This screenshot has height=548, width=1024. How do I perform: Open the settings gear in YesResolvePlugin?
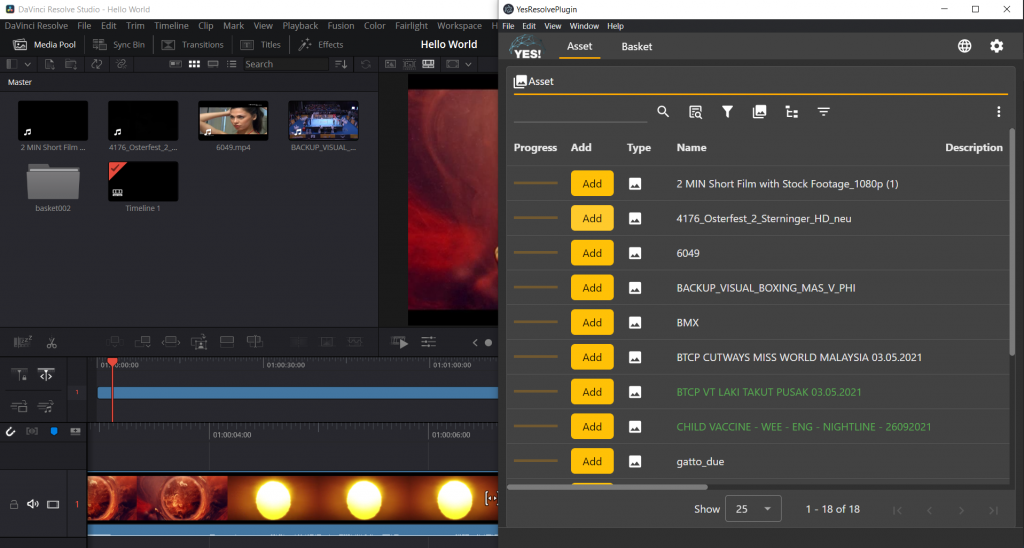(x=997, y=46)
